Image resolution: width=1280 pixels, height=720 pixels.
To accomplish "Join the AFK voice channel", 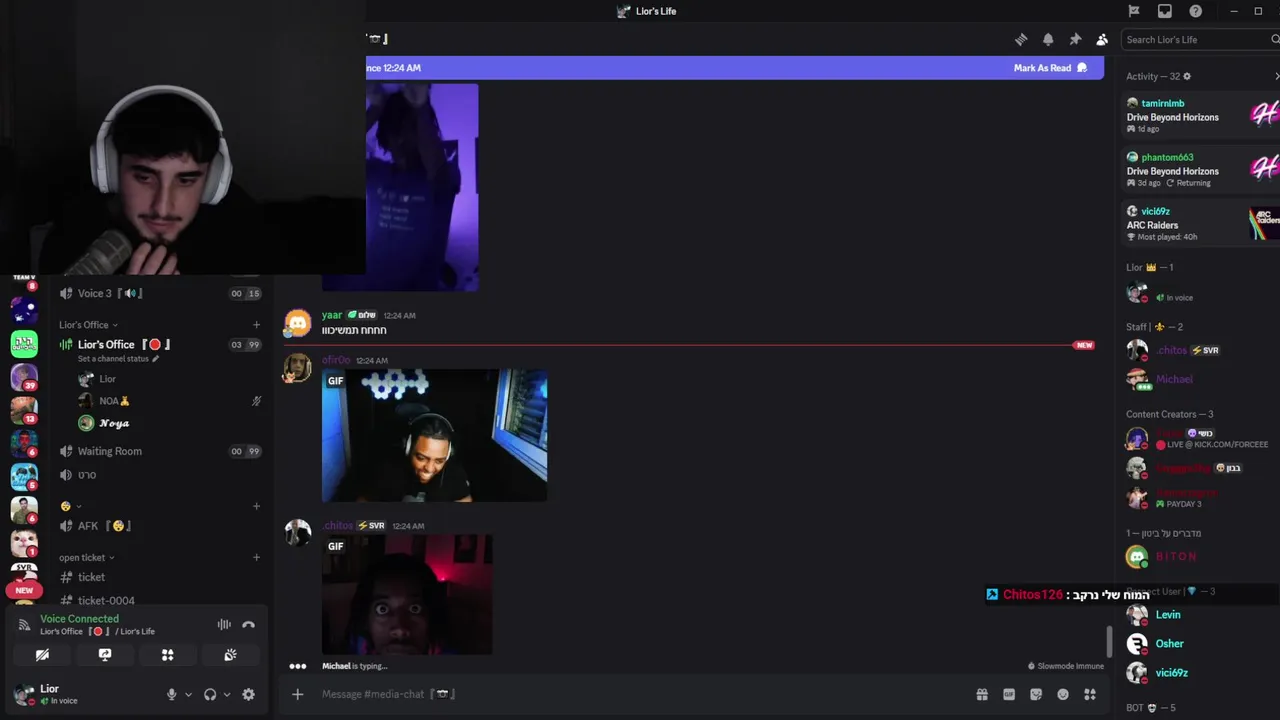I will pos(160,526).
